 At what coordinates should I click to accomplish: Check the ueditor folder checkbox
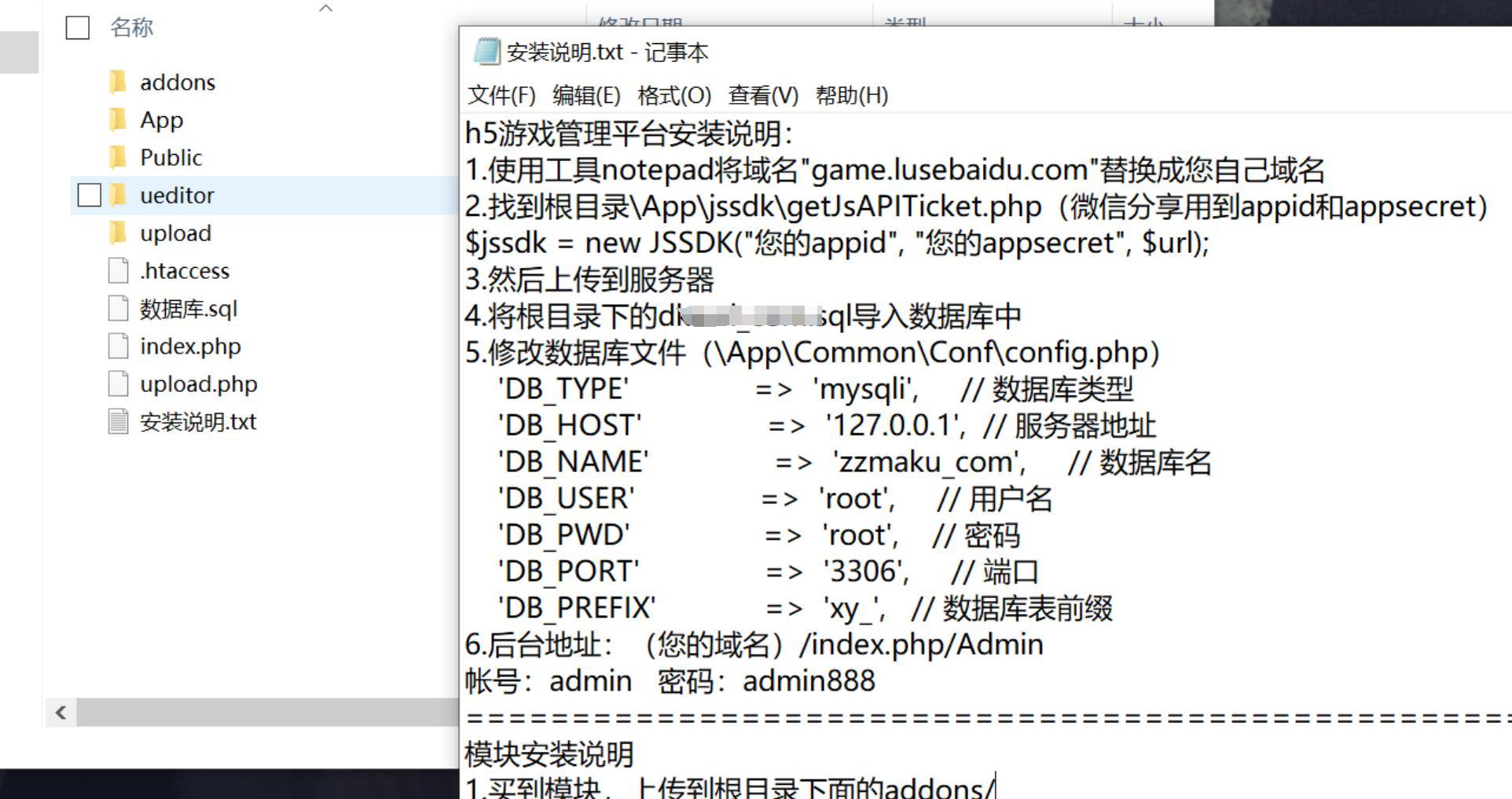coord(90,195)
